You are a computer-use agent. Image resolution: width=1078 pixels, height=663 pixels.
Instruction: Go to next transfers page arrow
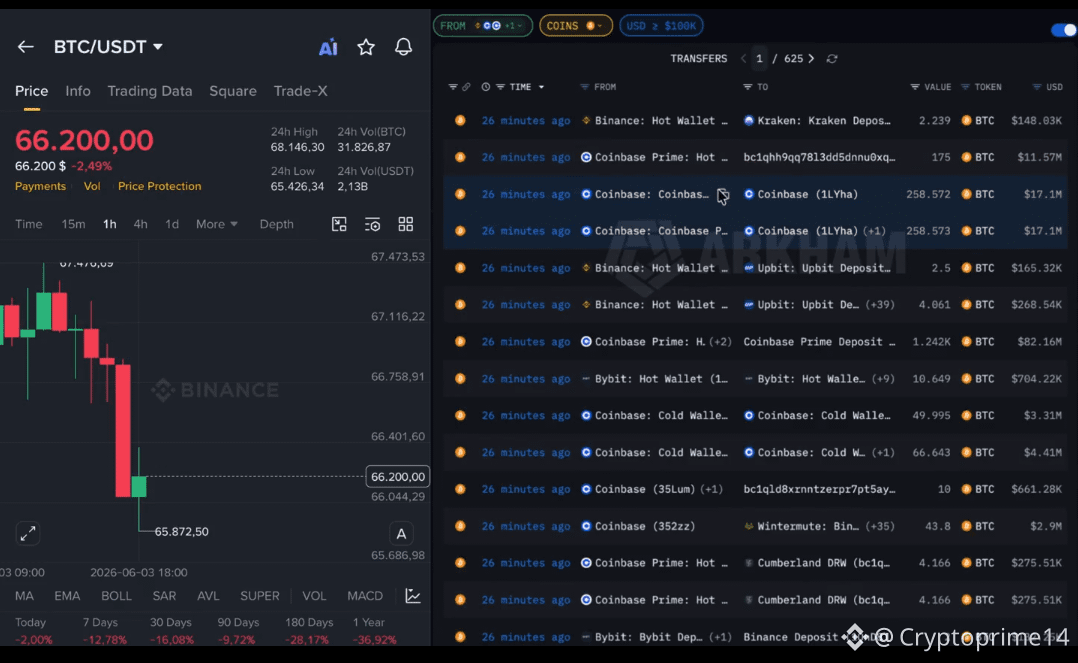[811, 58]
